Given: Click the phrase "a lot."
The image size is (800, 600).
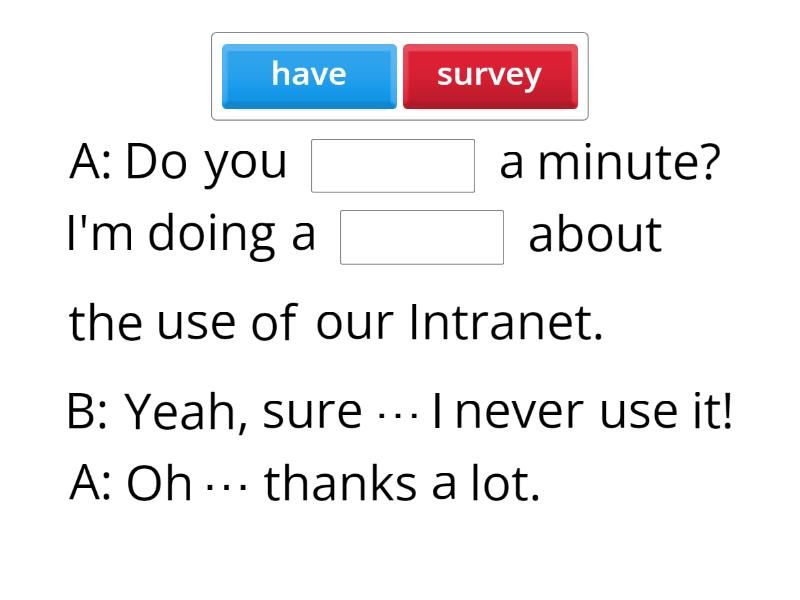Looking at the screenshot, I should pyautogui.click(x=486, y=484).
